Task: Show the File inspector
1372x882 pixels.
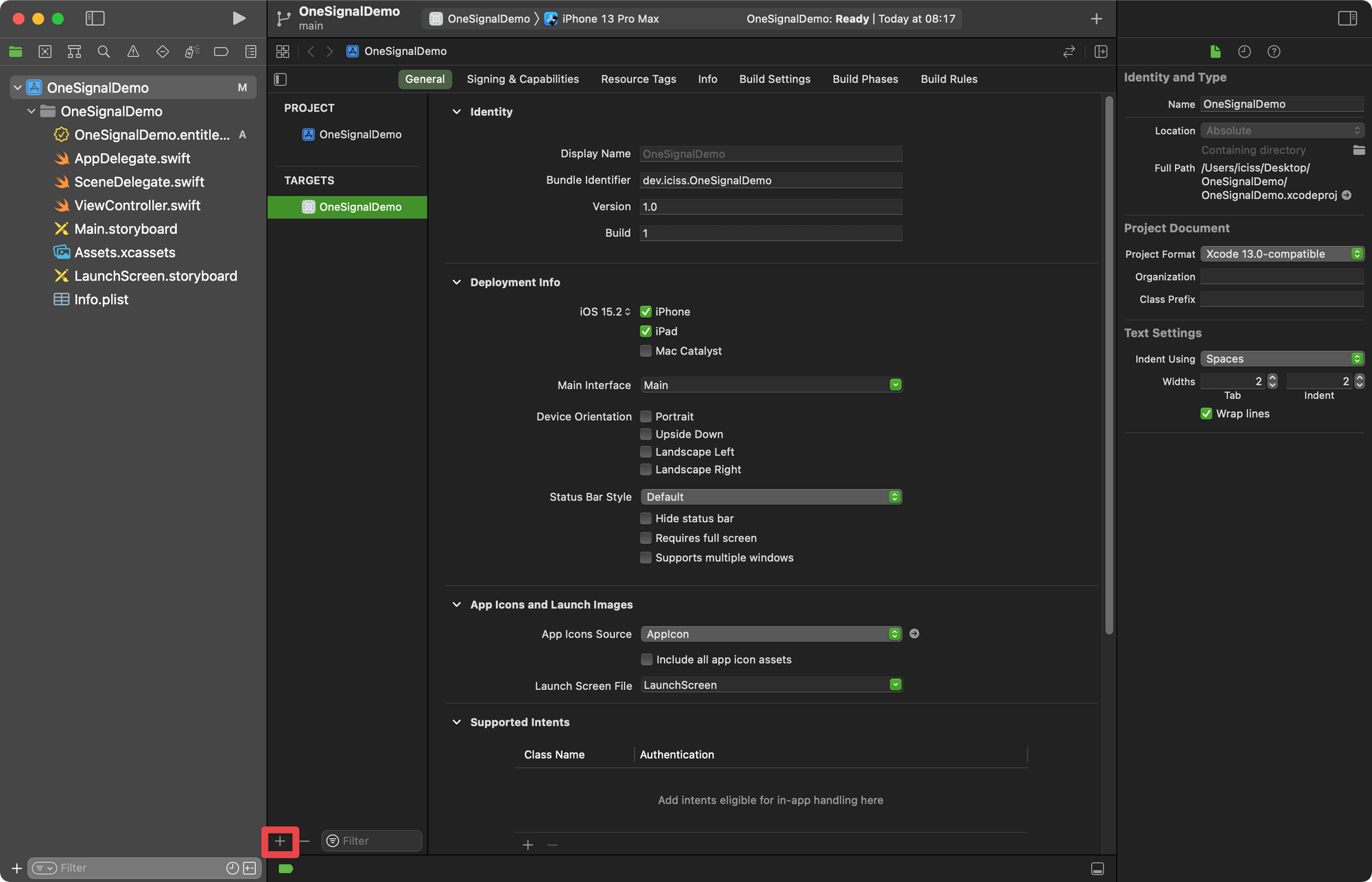Action: coord(1216,51)
